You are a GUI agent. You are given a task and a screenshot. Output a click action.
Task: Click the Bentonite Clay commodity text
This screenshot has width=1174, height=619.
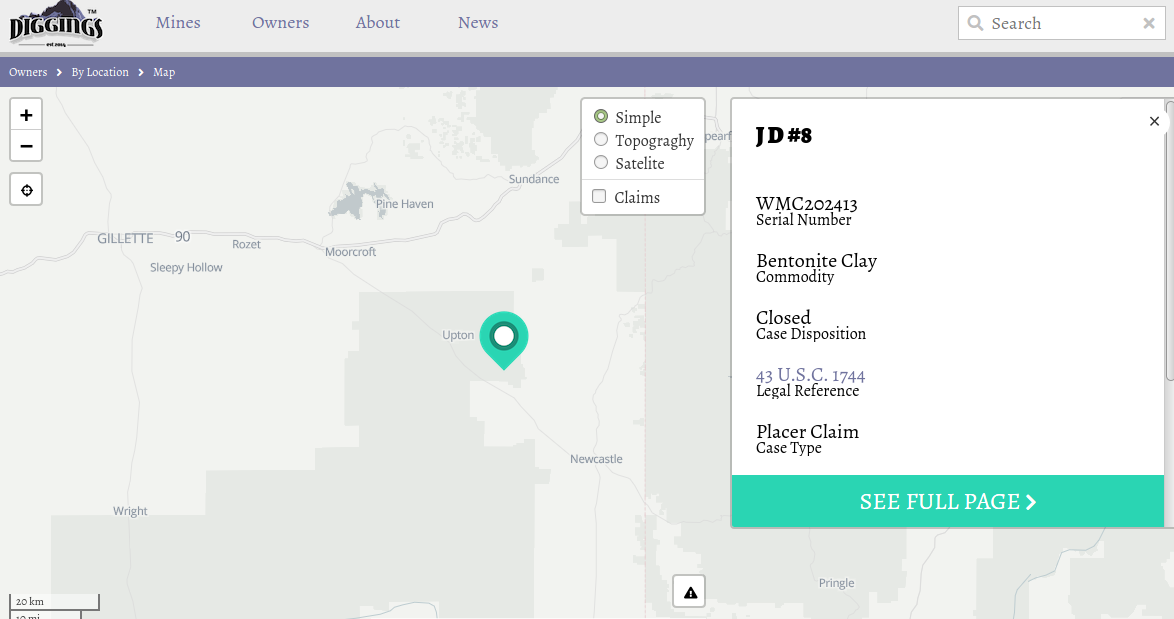pyautogui.click(x=816, y=260)
